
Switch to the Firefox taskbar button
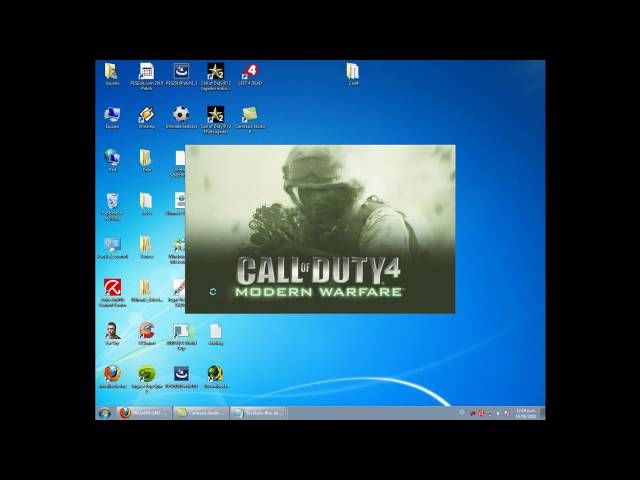click(144, 413)
